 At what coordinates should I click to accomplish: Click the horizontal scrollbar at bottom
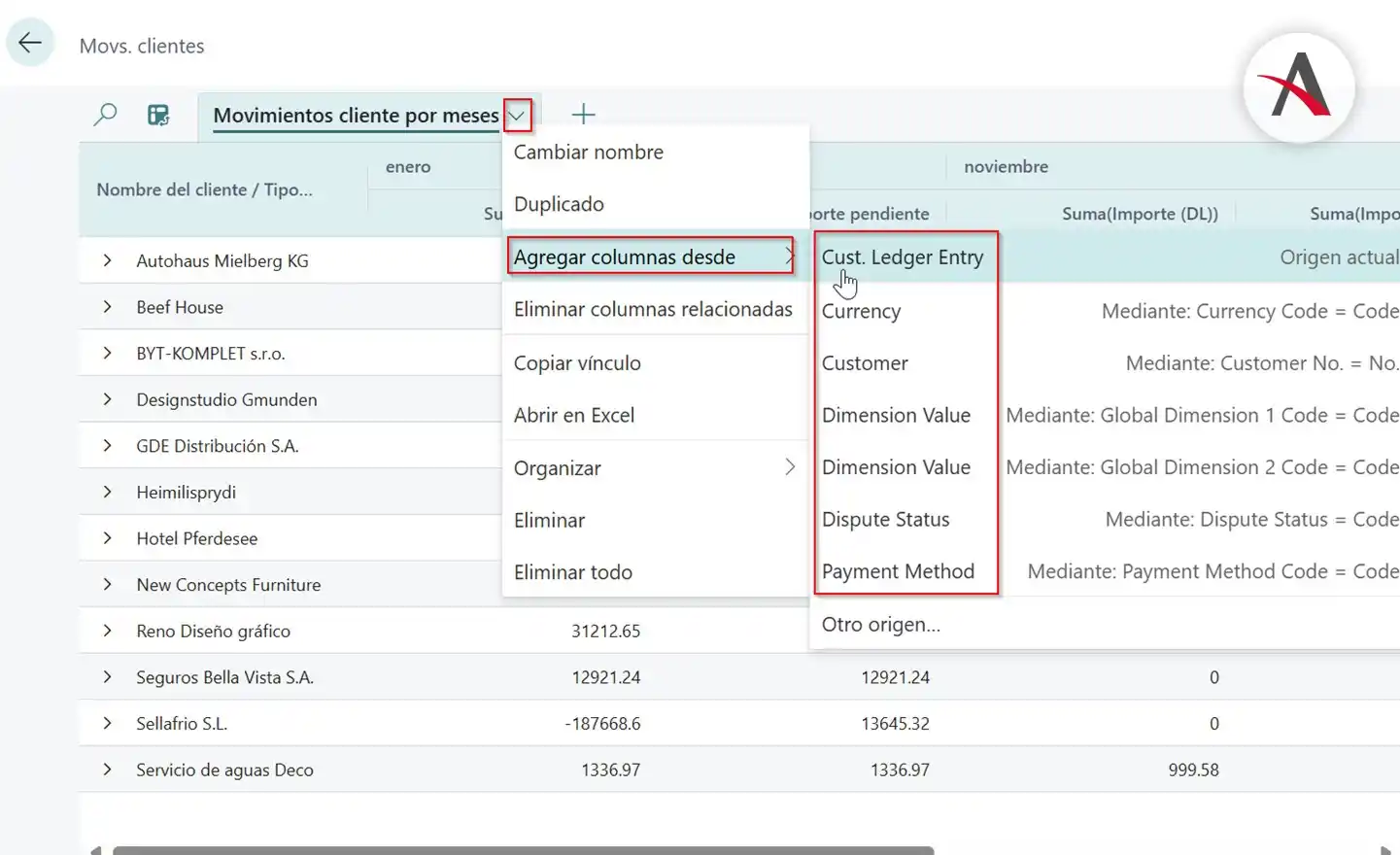point(523,850)
